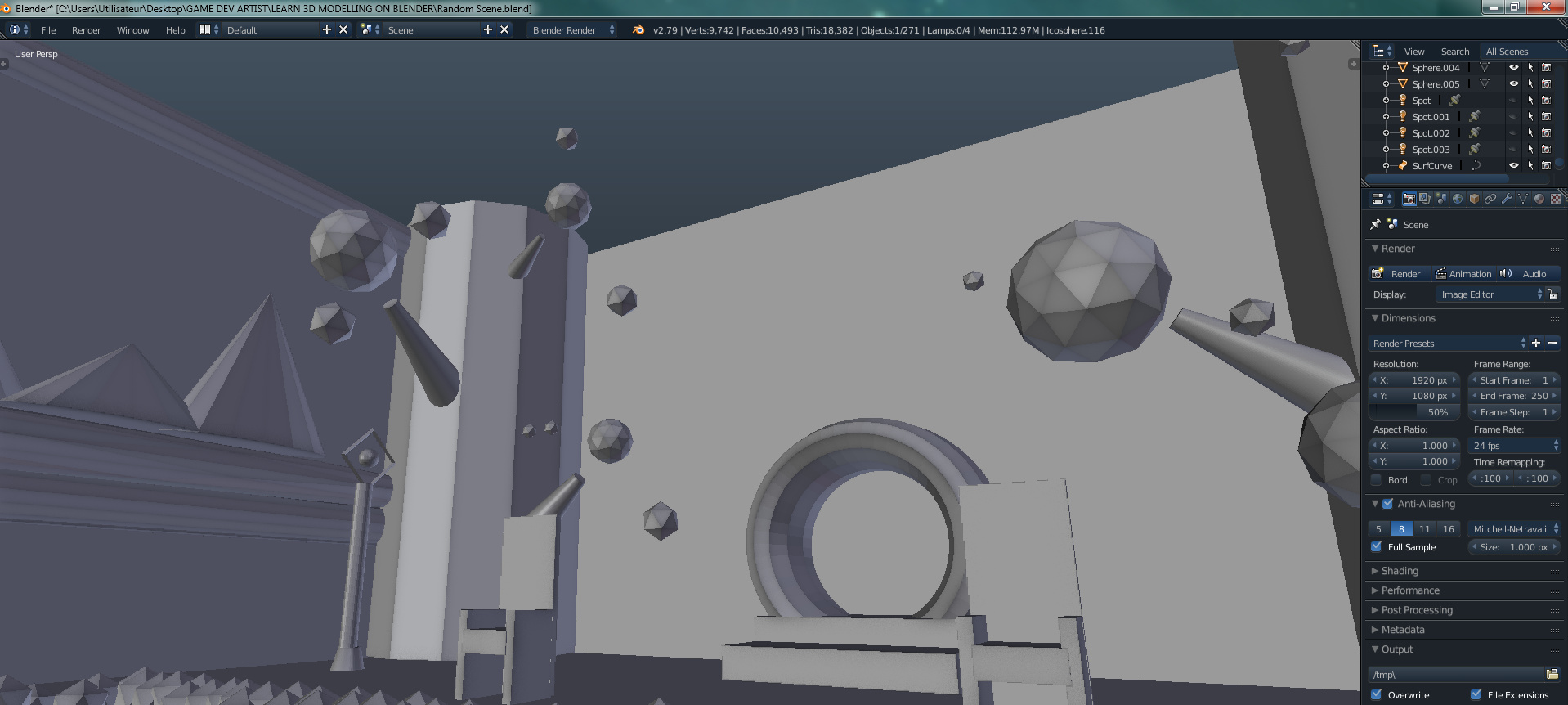Click the Info editor type selector icon
Image resolution: width=1568 pixels, height=705 pixels.
coord(19,29)
